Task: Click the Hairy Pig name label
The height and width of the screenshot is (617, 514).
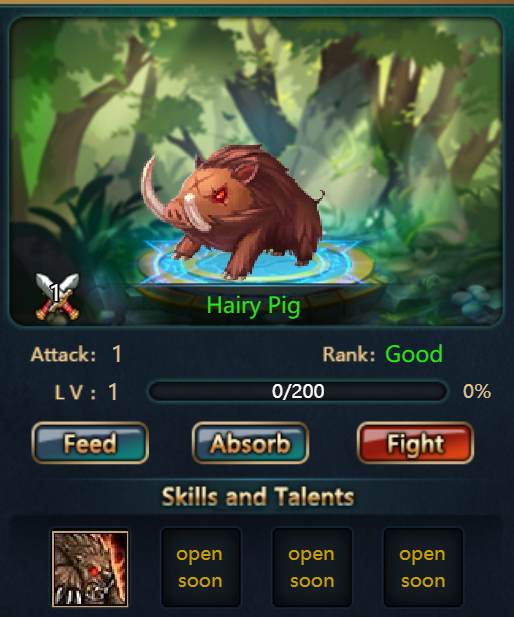Action: tap(253, 306)
